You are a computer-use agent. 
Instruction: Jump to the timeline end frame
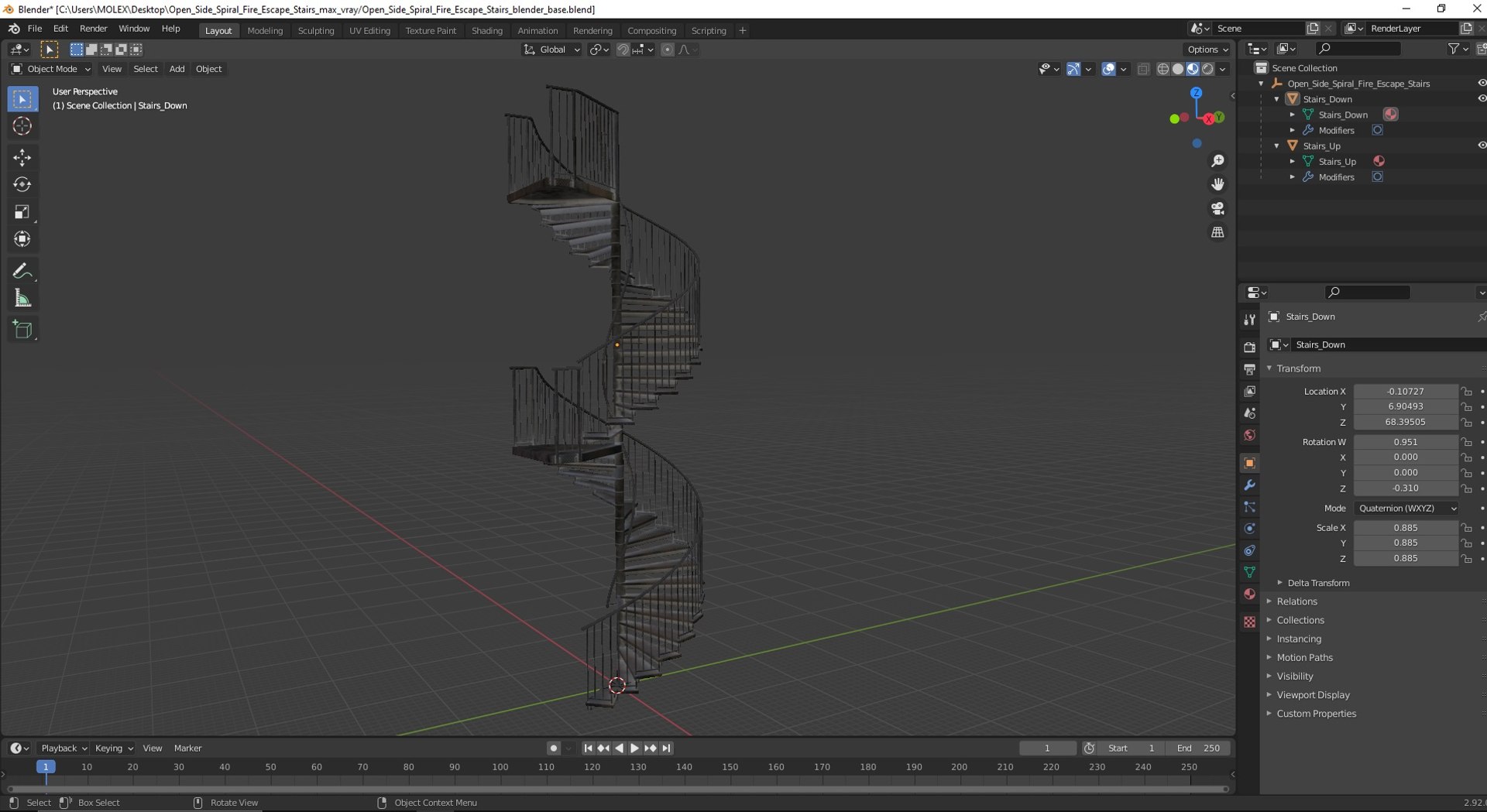point(667,749)
